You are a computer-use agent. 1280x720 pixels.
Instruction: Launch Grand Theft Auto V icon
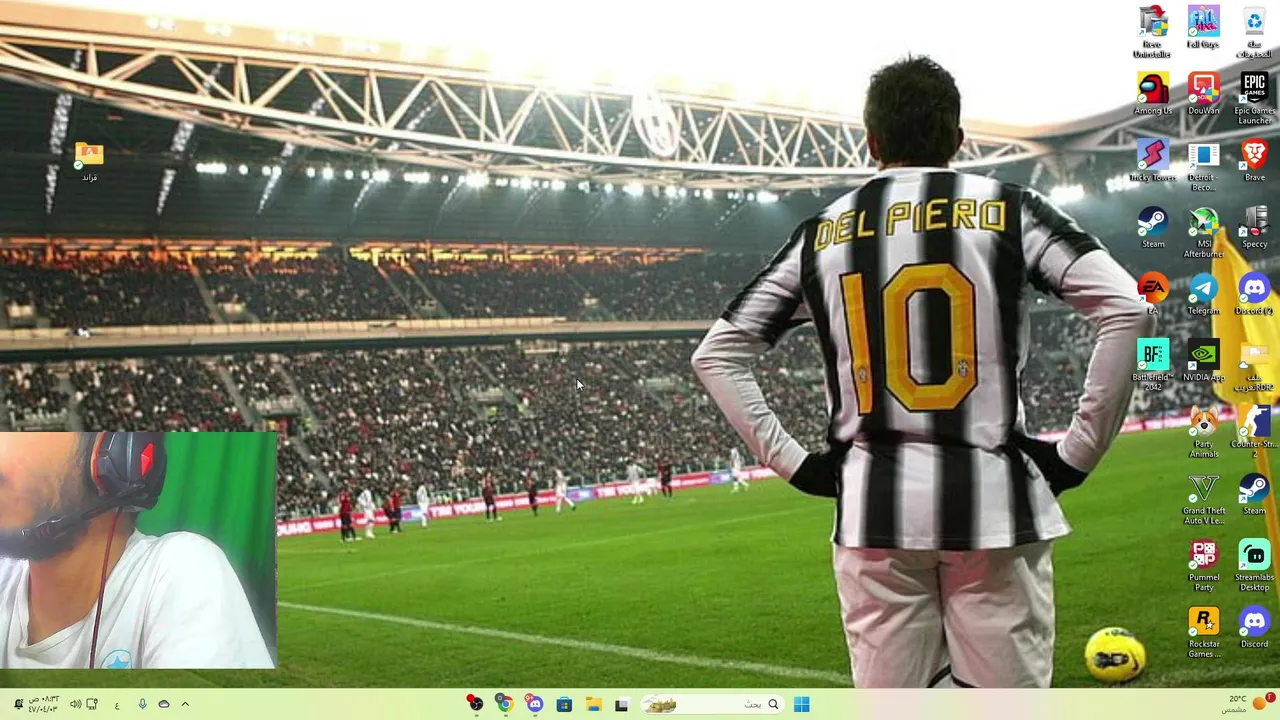tap(1203, 500)
